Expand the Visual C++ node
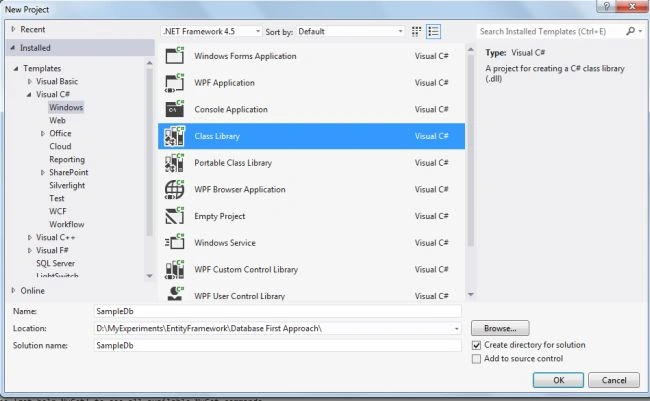Image resolution: width=650 pixels, height=401 pixels. (x=29, y=238)
